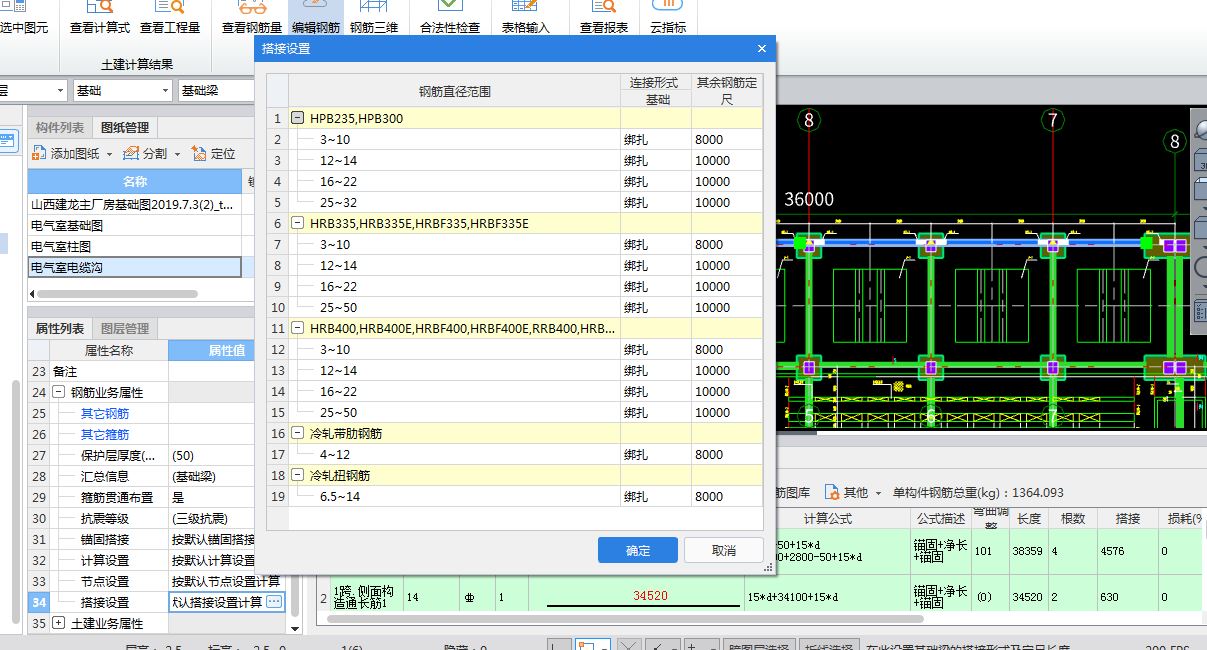Click 计算公式 column header
This screenshot has width=1207, height=650.
pos(827,518)
